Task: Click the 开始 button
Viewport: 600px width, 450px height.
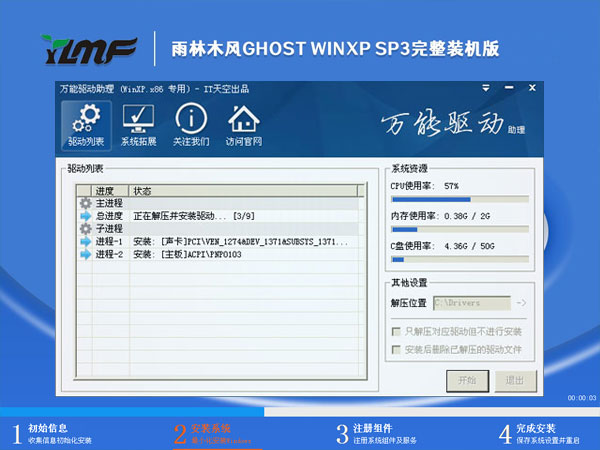Action: click(x=467, y=380)
